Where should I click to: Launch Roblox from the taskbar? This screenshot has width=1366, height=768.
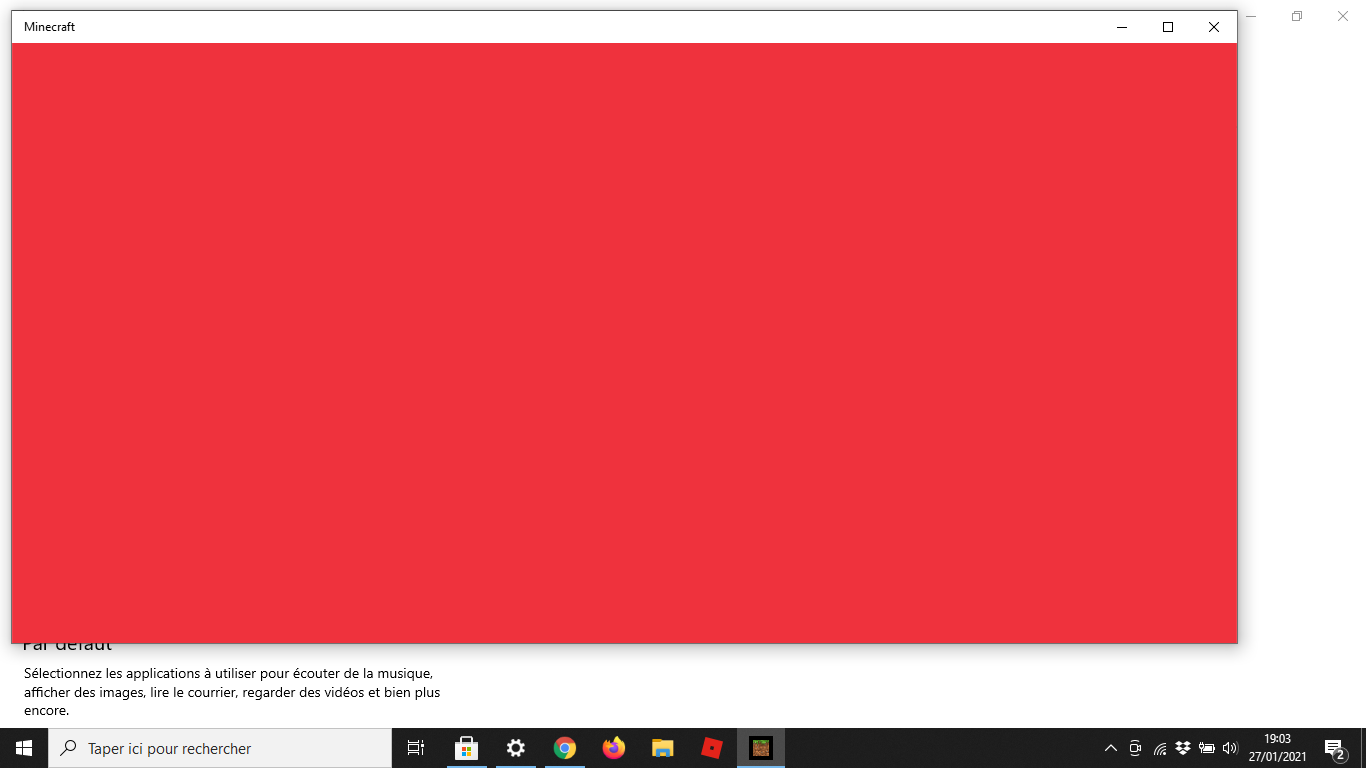pyautogui.click(x=712, y=748)
